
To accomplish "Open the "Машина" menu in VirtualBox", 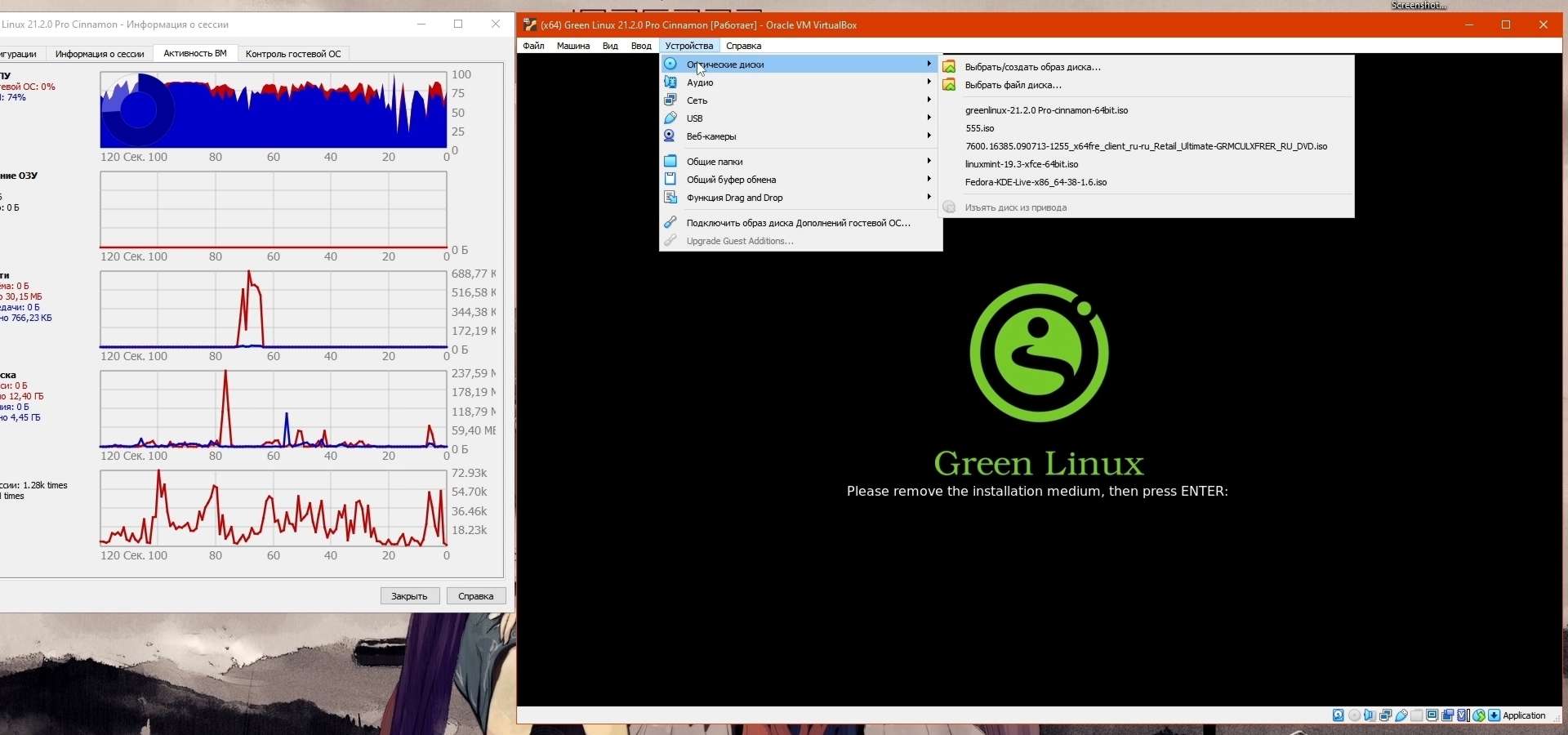I will click(x=573, y=46).
